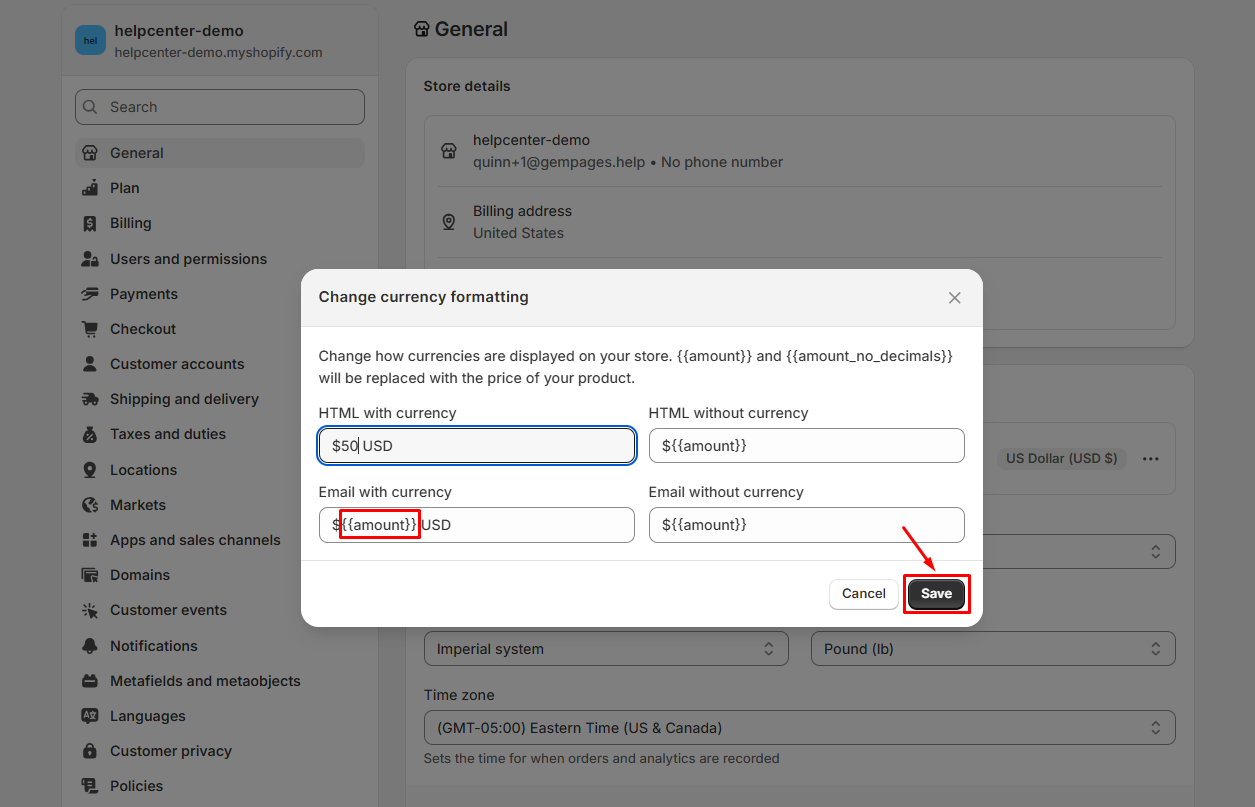This screenshot has height=807, width=1255.
Task: Click the Locations pin icon
Action: click(x=90, y=470)
